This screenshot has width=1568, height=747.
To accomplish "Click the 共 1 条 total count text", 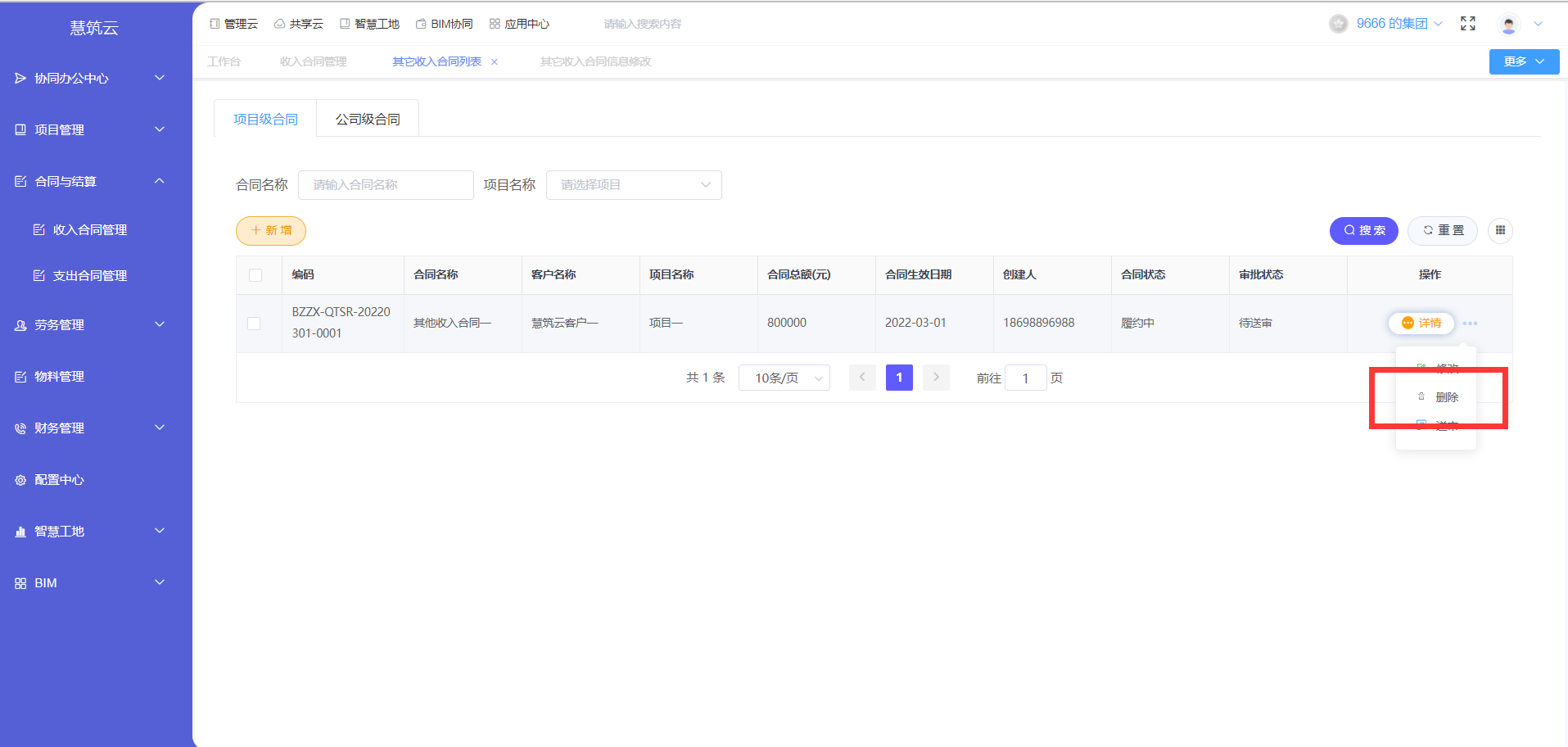I will pyautogui.click(x=706, y=378).
